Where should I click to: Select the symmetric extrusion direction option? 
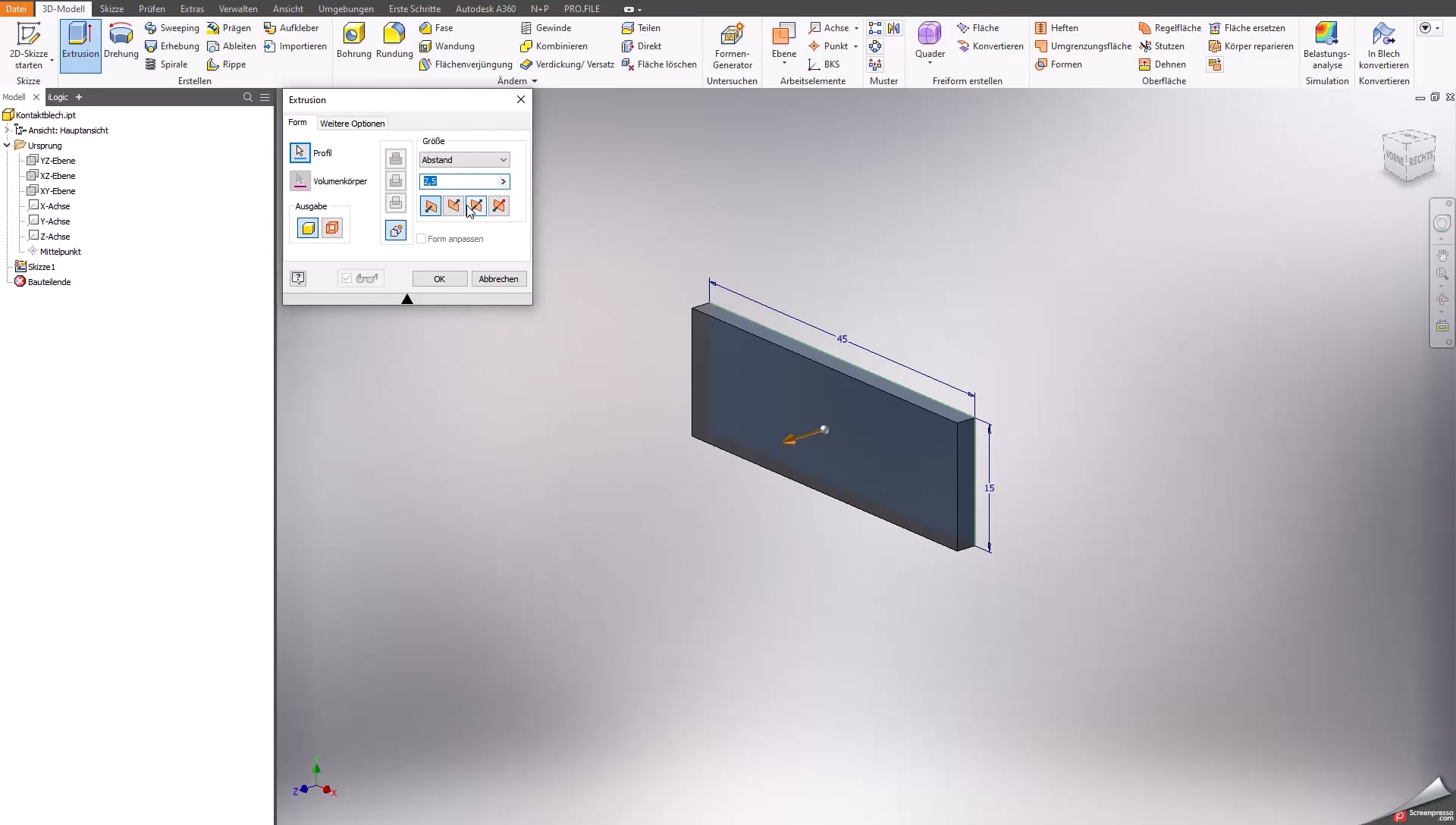(475, 205)
